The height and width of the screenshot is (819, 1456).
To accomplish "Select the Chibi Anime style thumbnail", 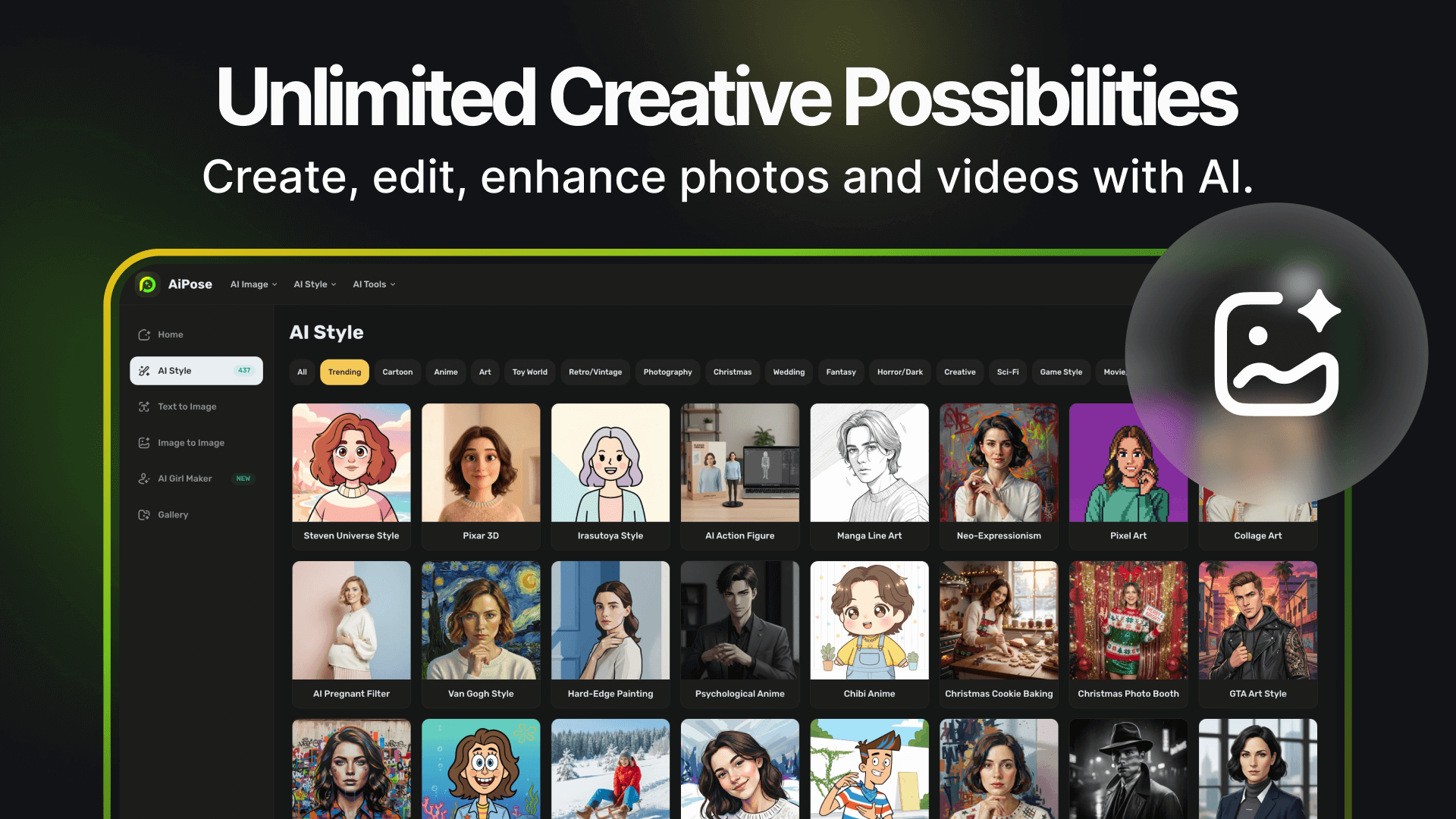I will pos(869,620).
